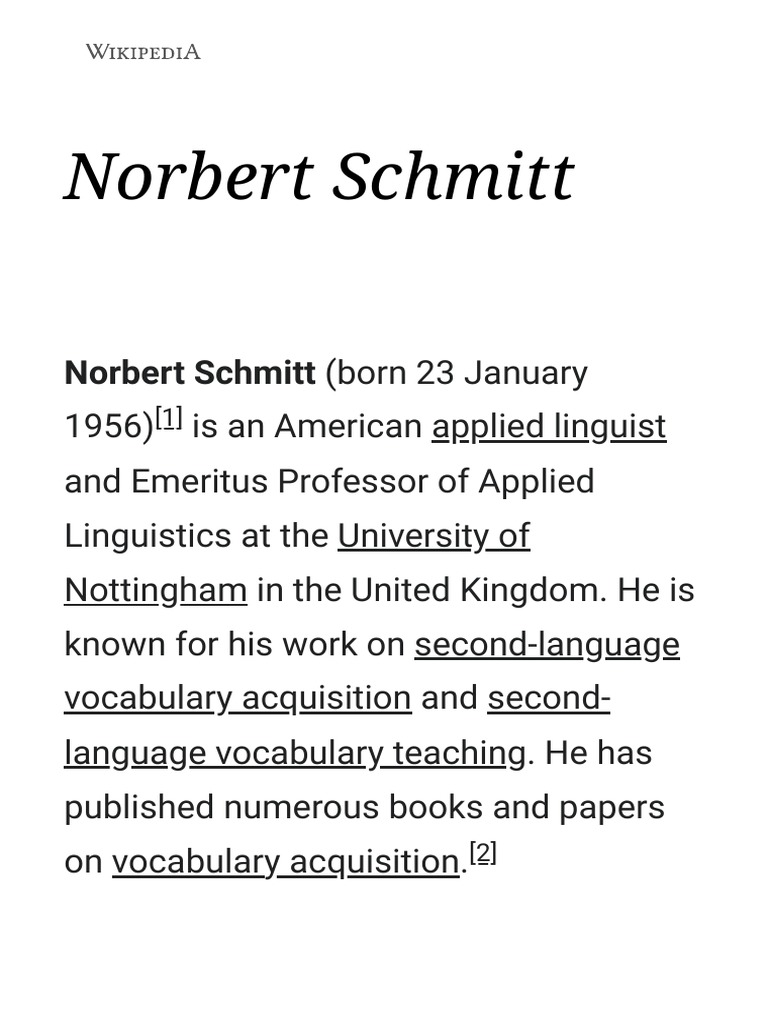This screenshot has width=768, height=1024.
Task: Follow the "applied linguist" link
Action: tap(548, 427)
